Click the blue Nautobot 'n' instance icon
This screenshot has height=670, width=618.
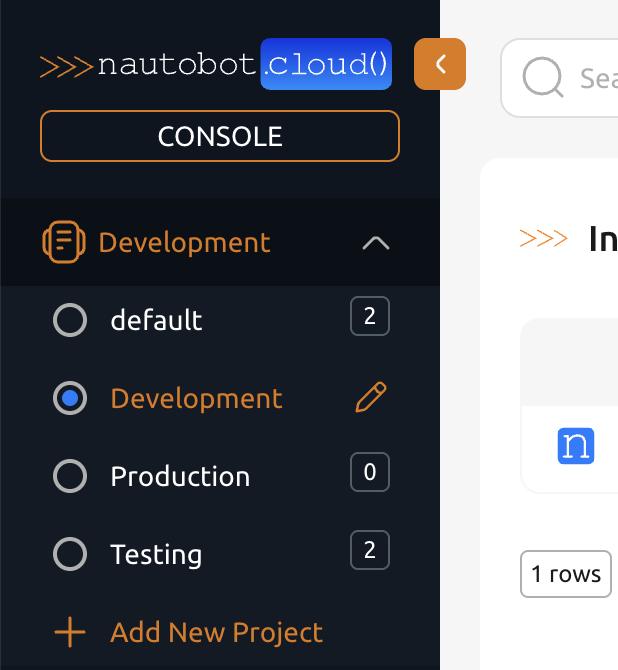coord(576,446)
